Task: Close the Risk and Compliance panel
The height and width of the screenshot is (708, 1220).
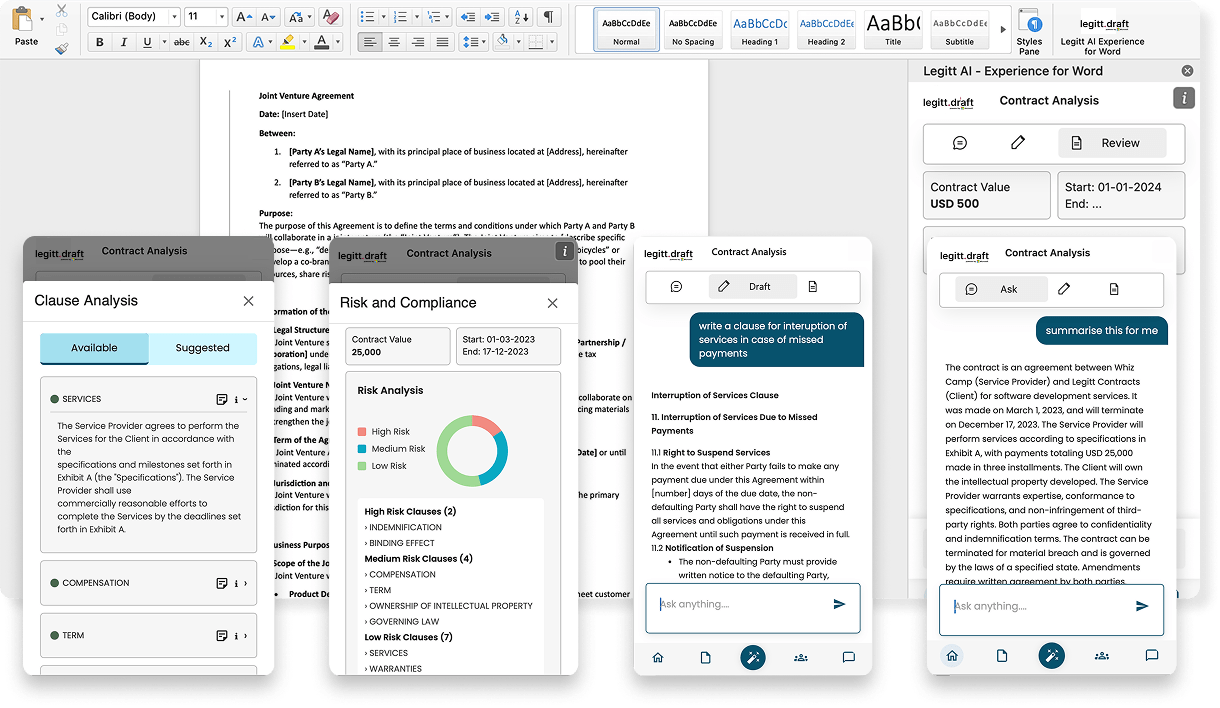Action: click(x=552, y=303)
